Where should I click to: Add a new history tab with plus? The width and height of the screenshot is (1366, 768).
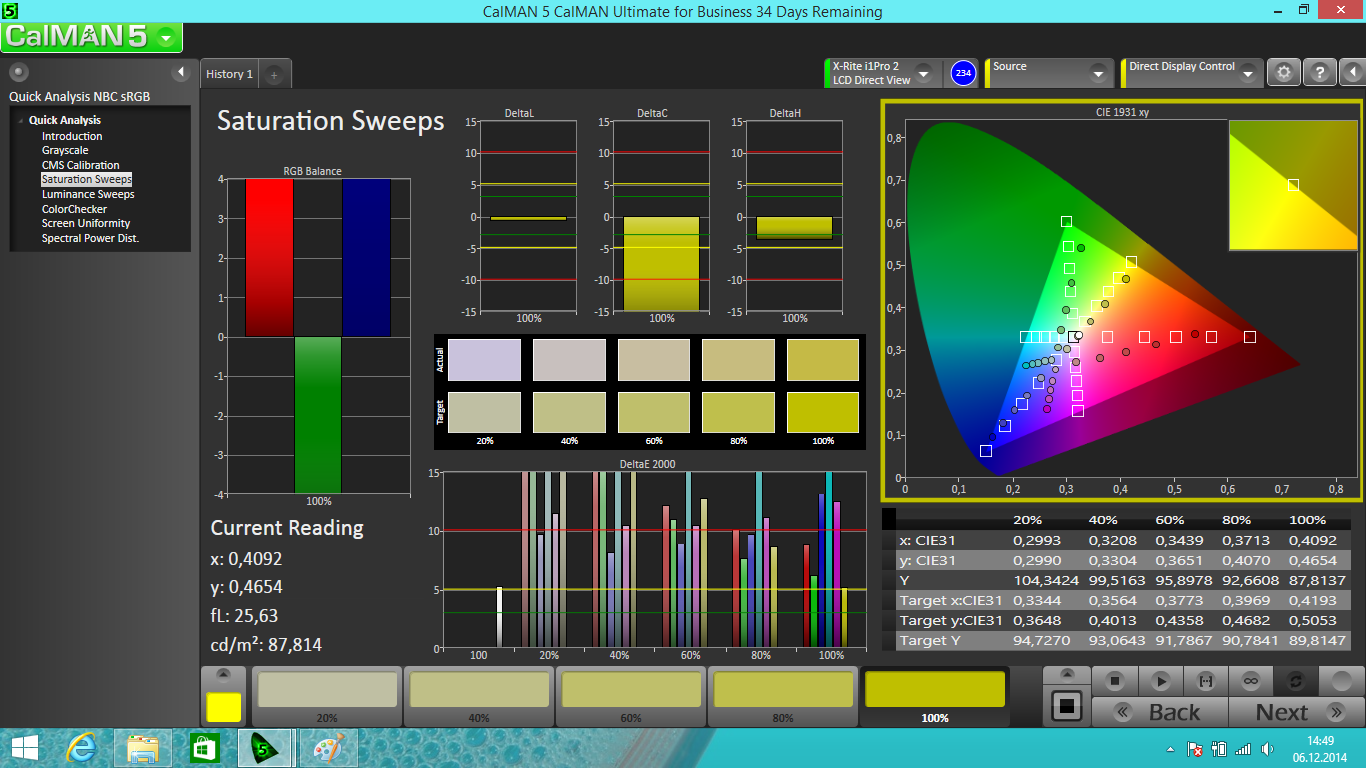(x=275, y=74)
